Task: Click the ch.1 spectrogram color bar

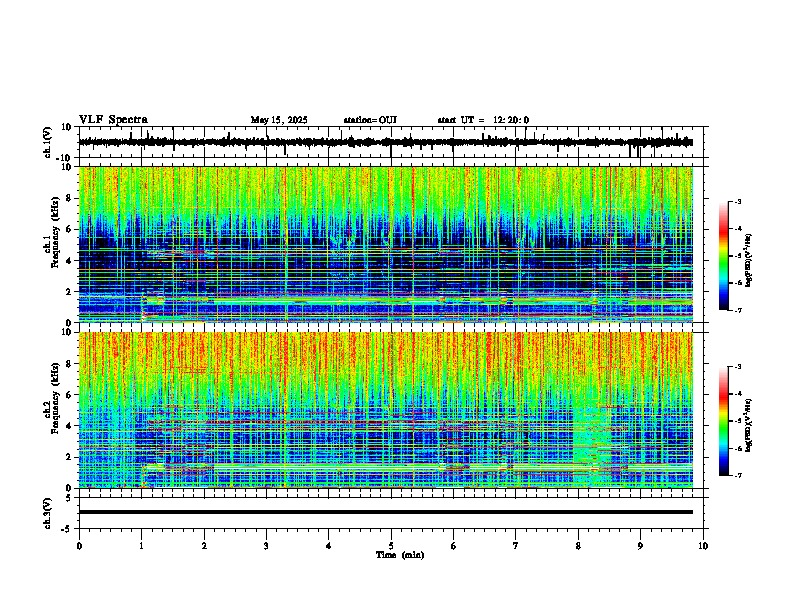Action: click(724, 256)
